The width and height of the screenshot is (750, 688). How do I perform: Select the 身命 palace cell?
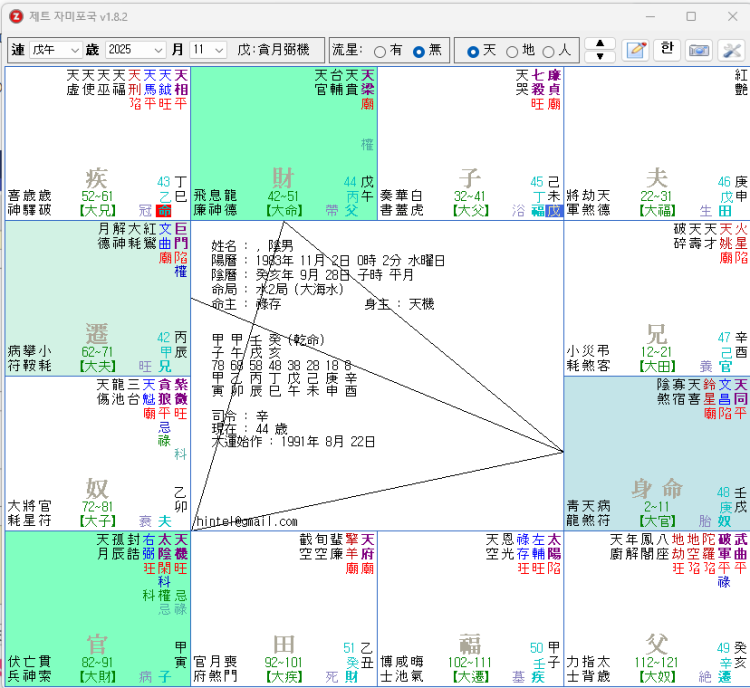coord(657,488)
